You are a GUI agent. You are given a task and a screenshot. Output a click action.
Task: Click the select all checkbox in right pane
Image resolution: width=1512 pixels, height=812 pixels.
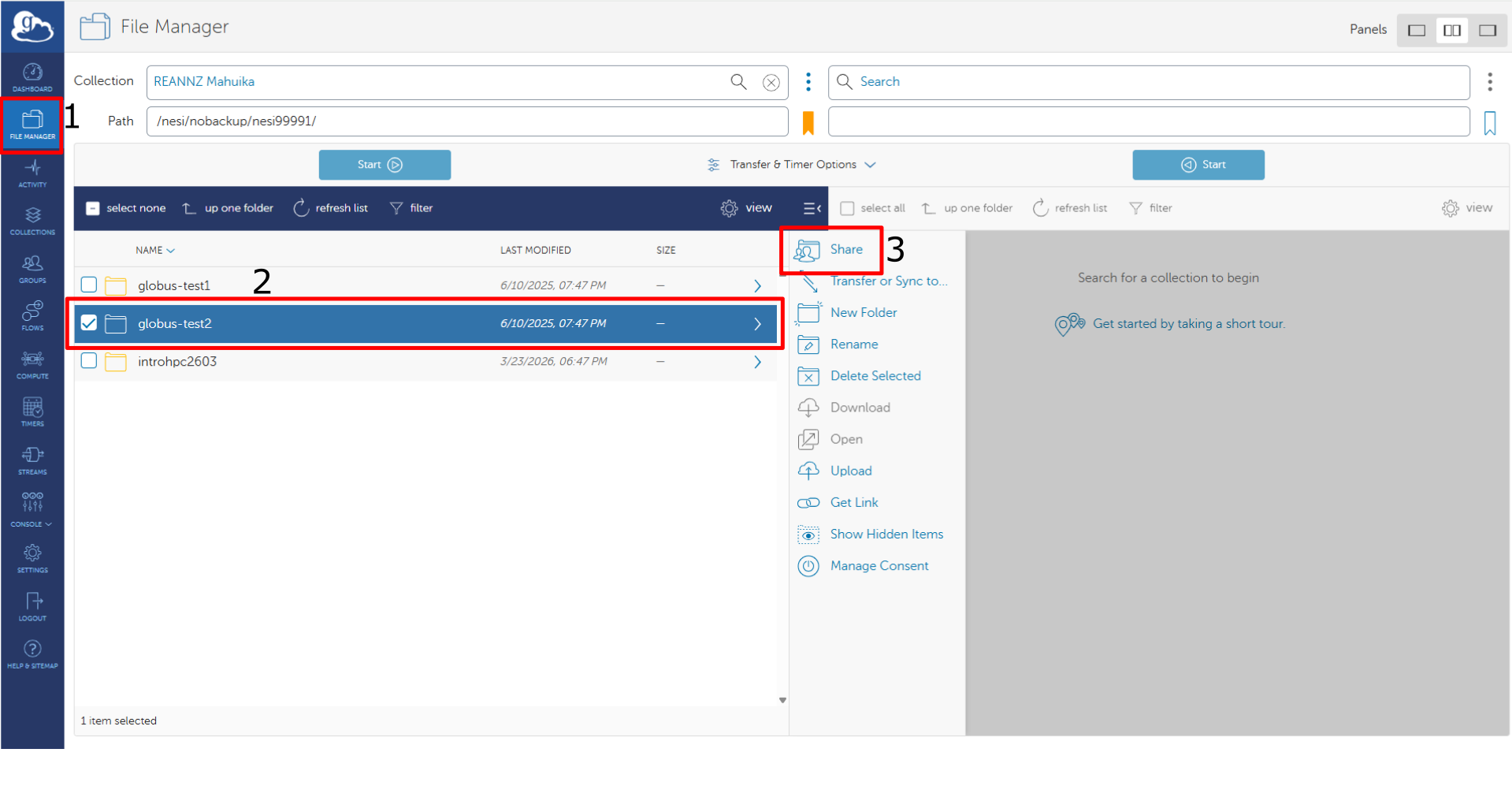tap(847, 208)
